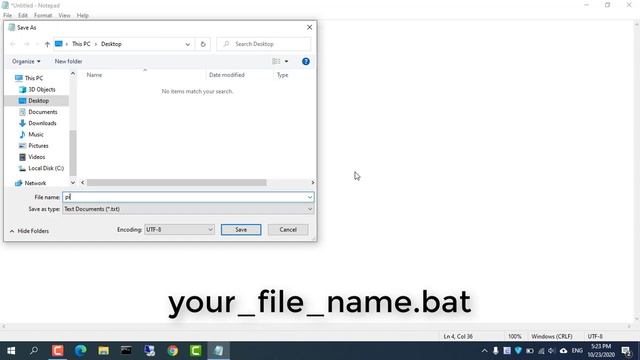The image size is (640, 360).
Task: Open 3D Objects folder in the sidebar
Action: click(42, 89)
